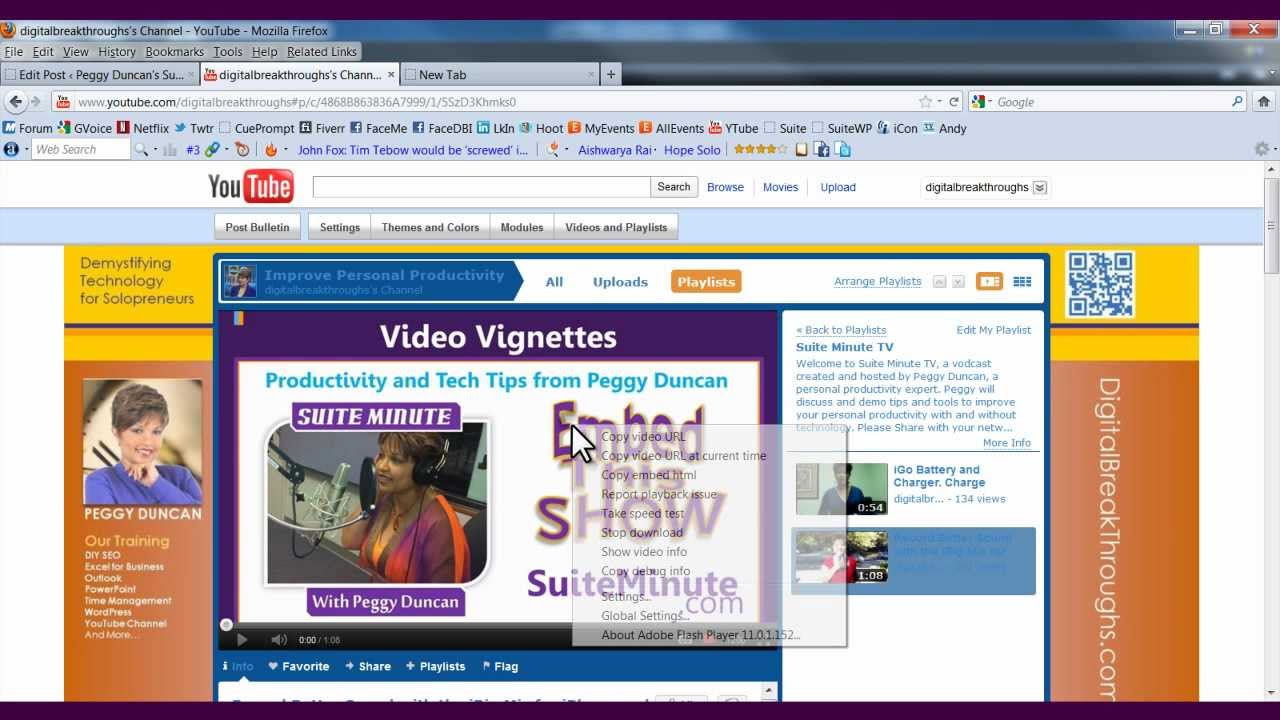Click the Facebook share page icon in toolbar

click(x=822, y=149)
